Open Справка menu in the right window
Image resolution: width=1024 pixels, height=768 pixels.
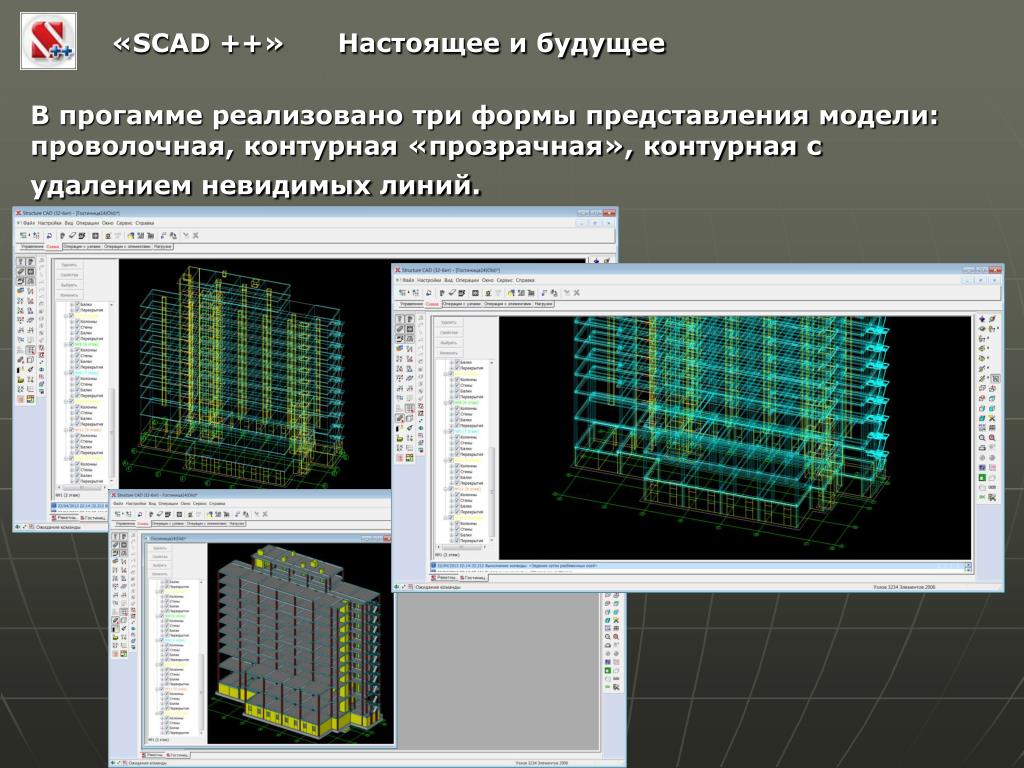point(525,280)
